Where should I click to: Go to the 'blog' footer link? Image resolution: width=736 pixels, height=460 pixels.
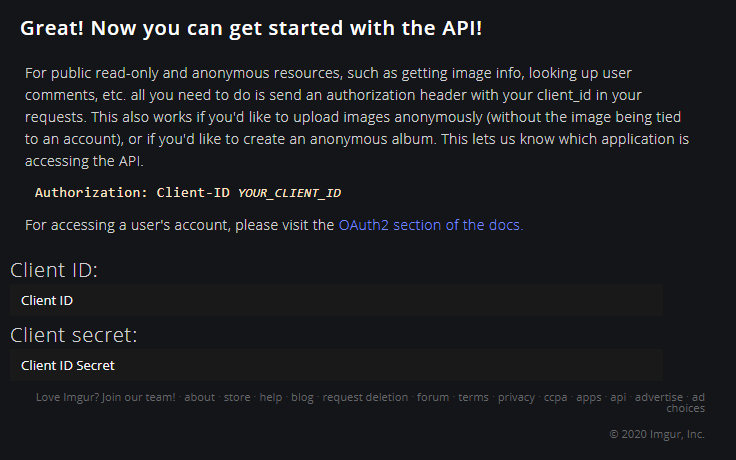tap(302, 397)
